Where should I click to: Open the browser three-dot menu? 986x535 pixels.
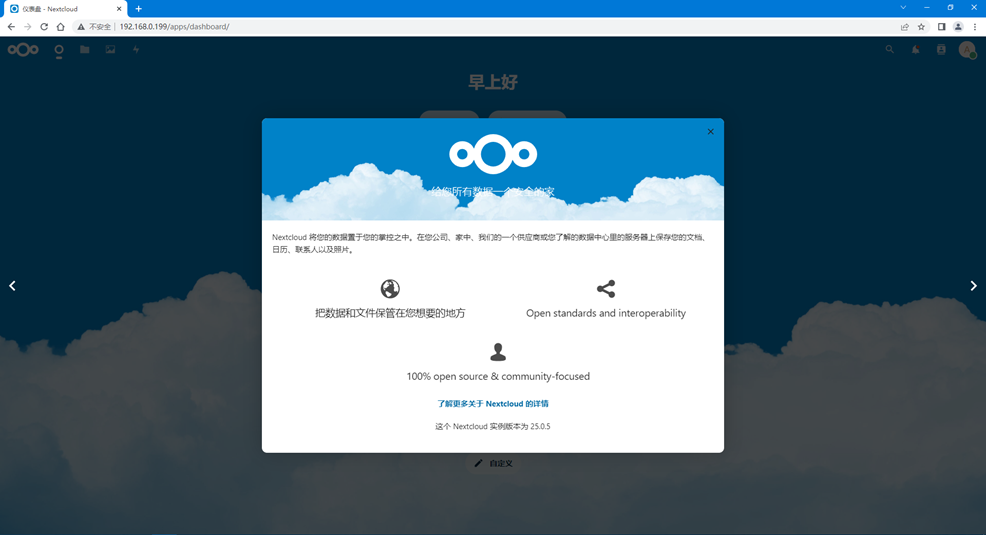coord(975,26)
